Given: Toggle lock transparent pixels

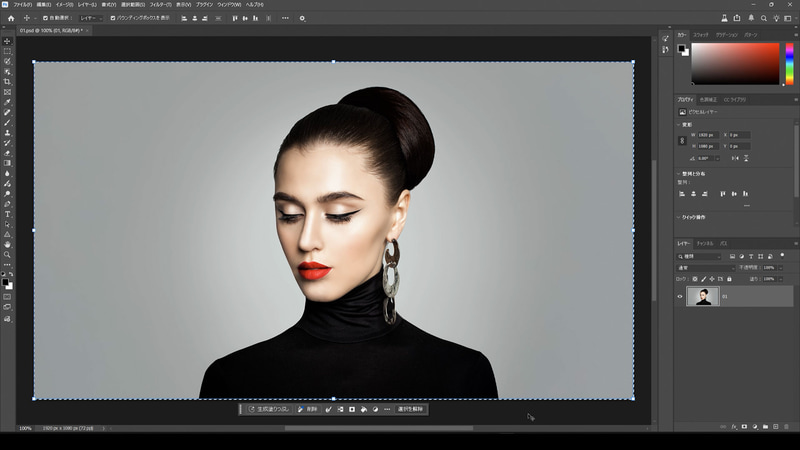Looking at the screenshot, I should click(694, 279).
